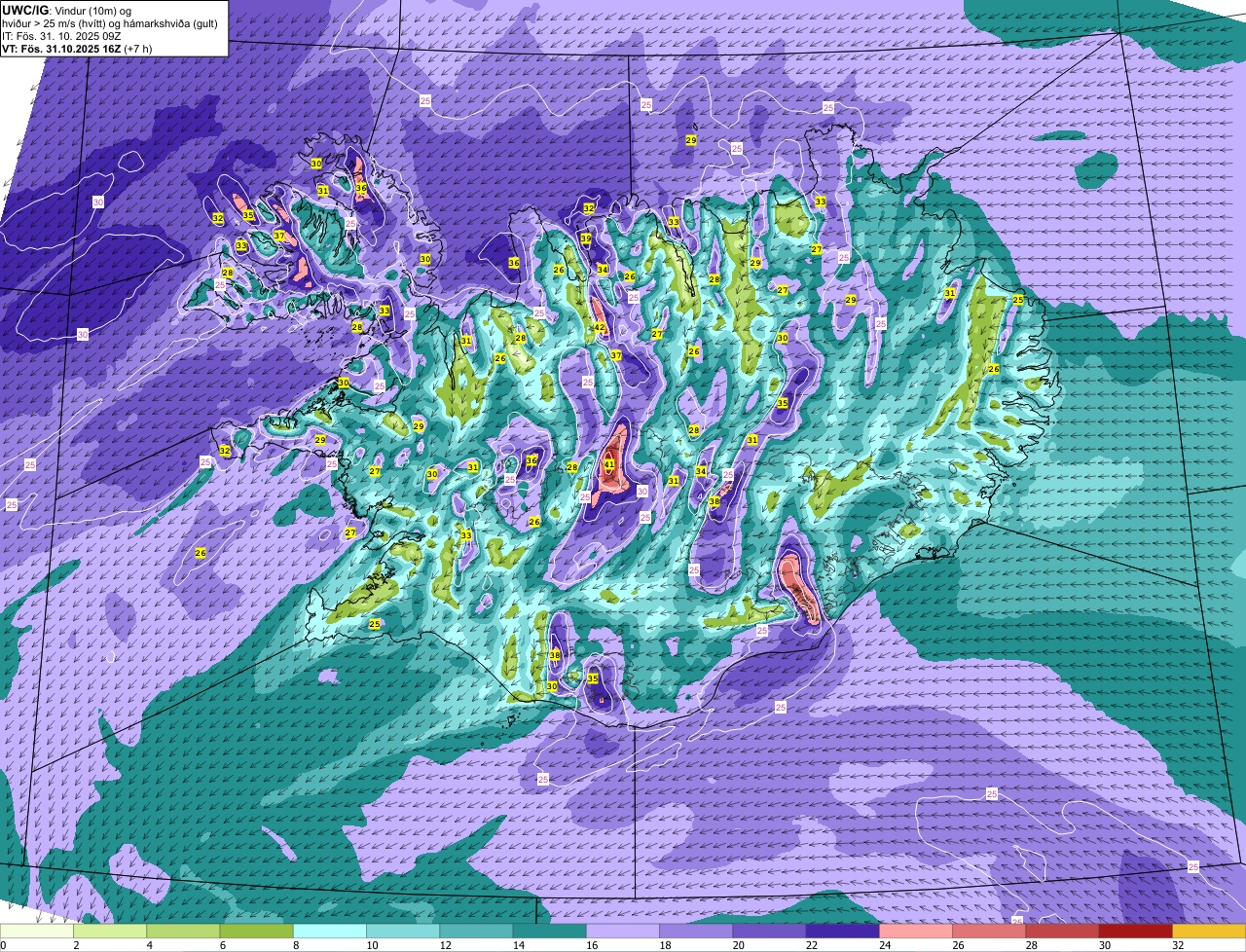The width and height of the screenshot is (1246, 952).
Task: Select the orange legend swatch above 32 m/s
Action: click(x=1209, y=931)
